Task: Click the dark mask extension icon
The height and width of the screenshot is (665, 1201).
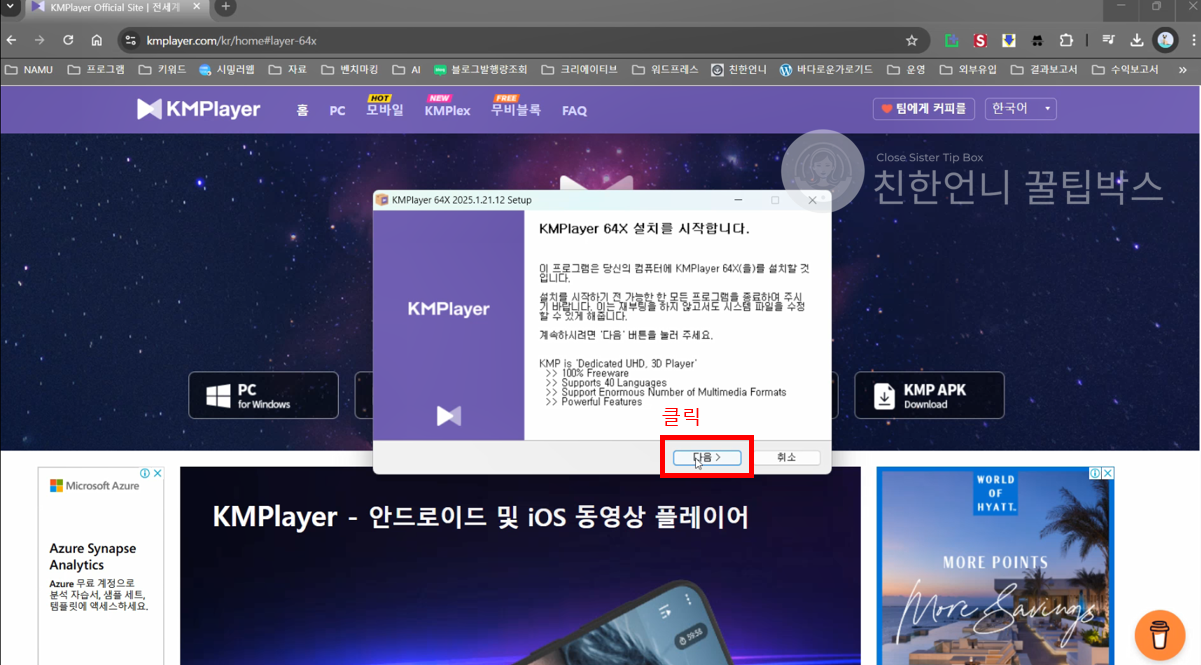Action: (1037, 40)
